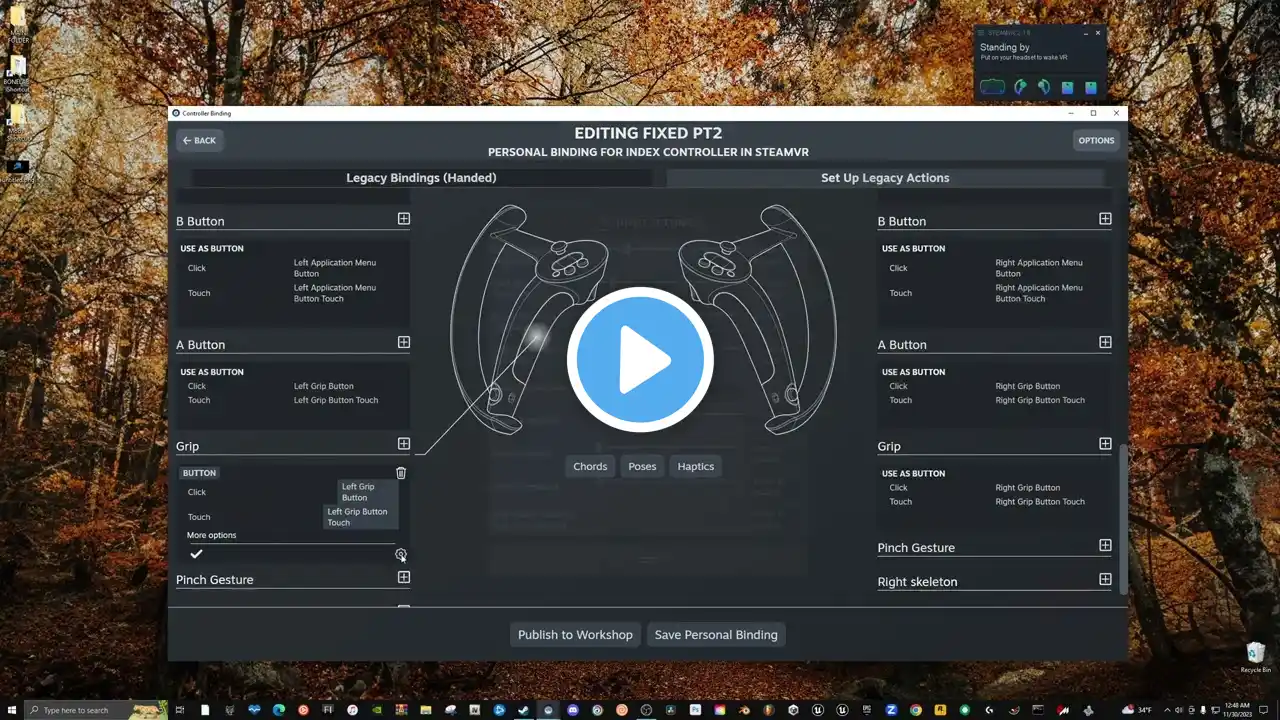Click the video play overlay button
Image resolution: width=1280 pixels, height=720 pixels.
[640, 359]
